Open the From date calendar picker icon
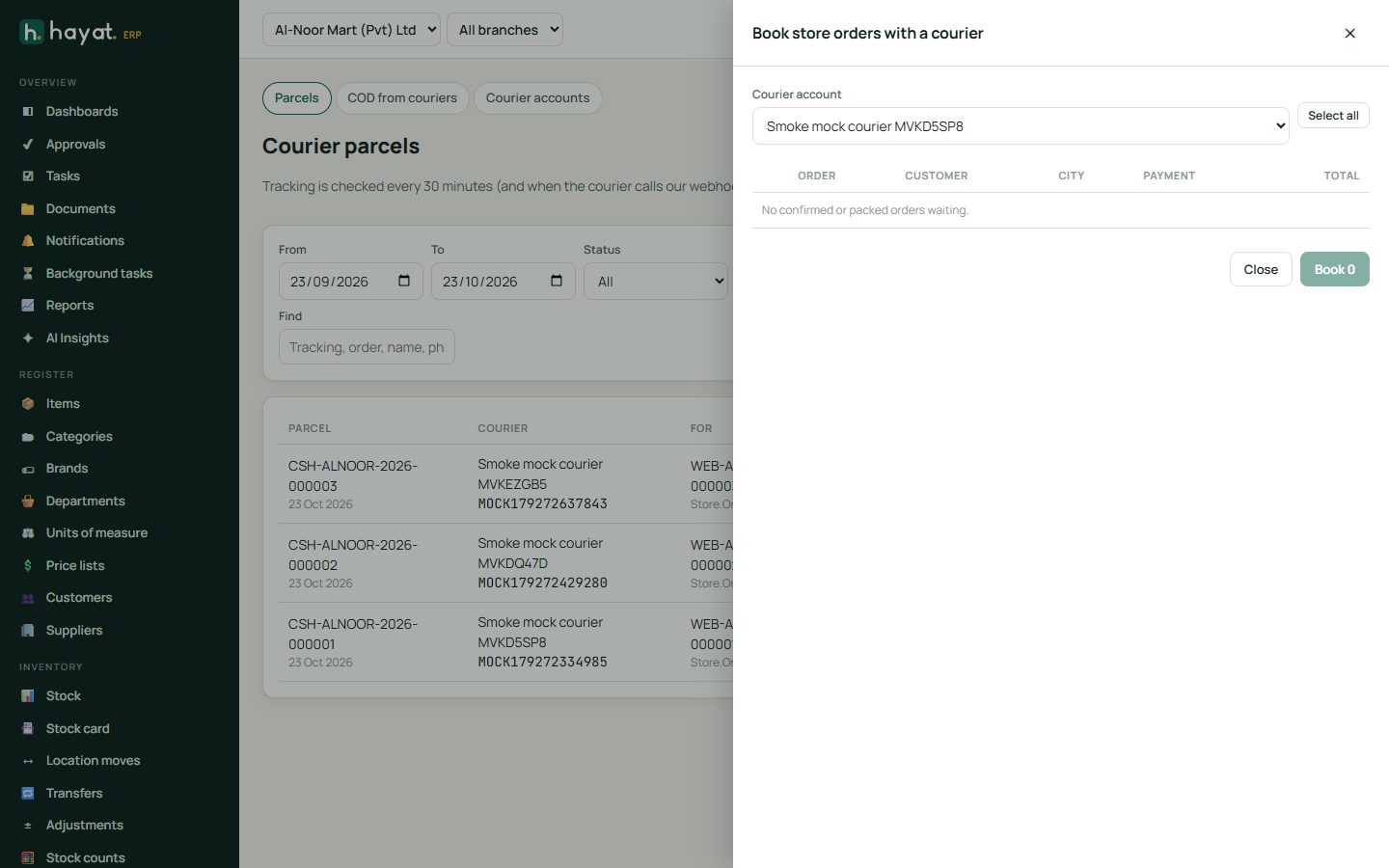 (x=404, y=281)
